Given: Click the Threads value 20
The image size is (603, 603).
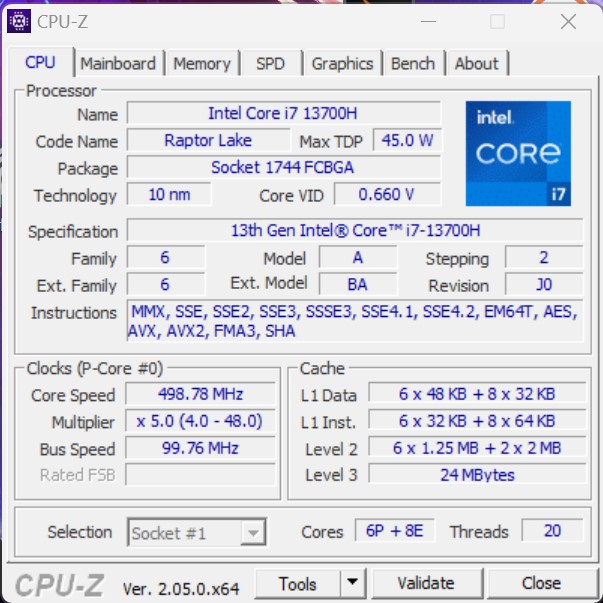Looking at the screenshot, I should point(552,530).
